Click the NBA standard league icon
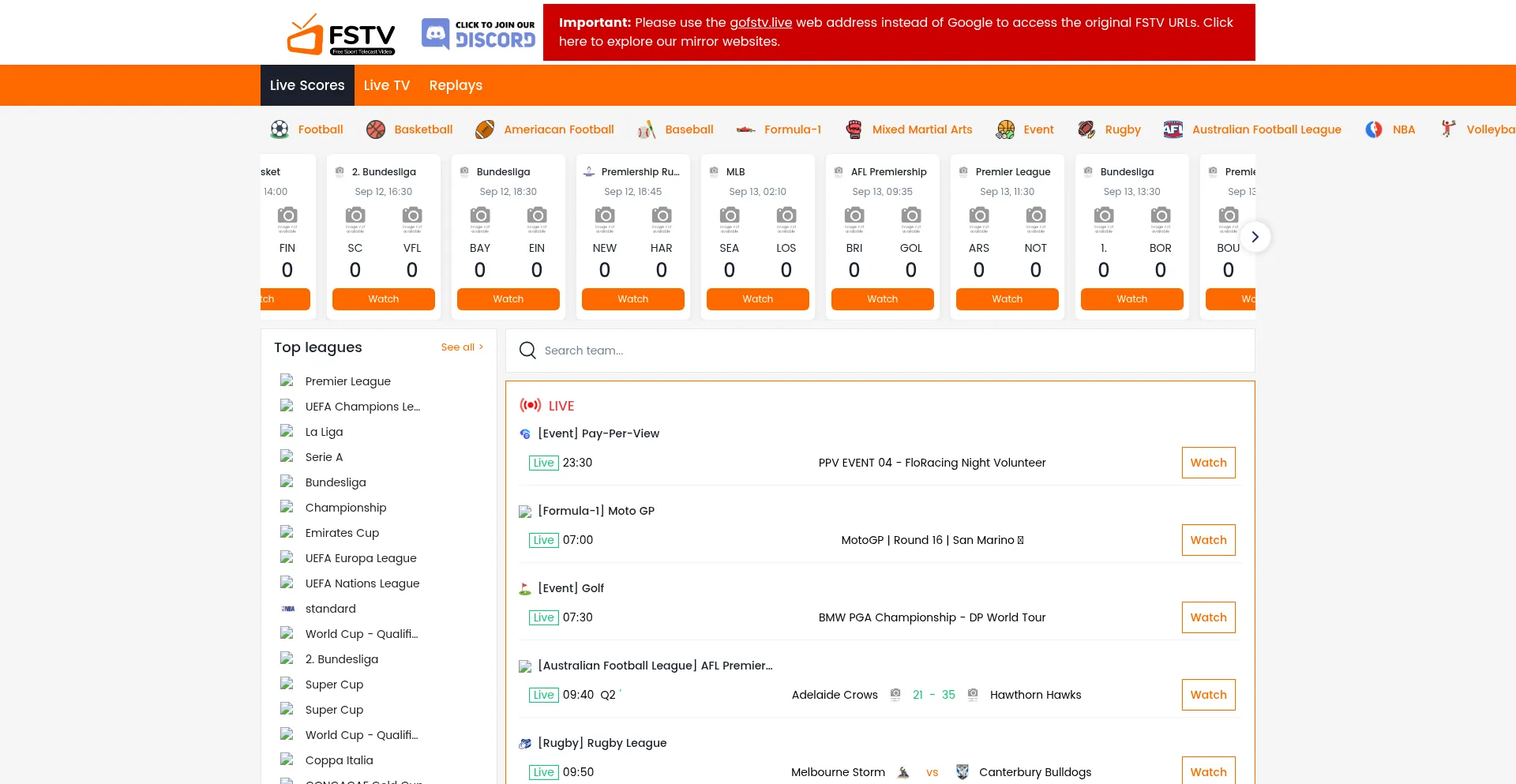The width and height of the screenshot is (1516, 784). pyautogui.click(x=287, y=609)
